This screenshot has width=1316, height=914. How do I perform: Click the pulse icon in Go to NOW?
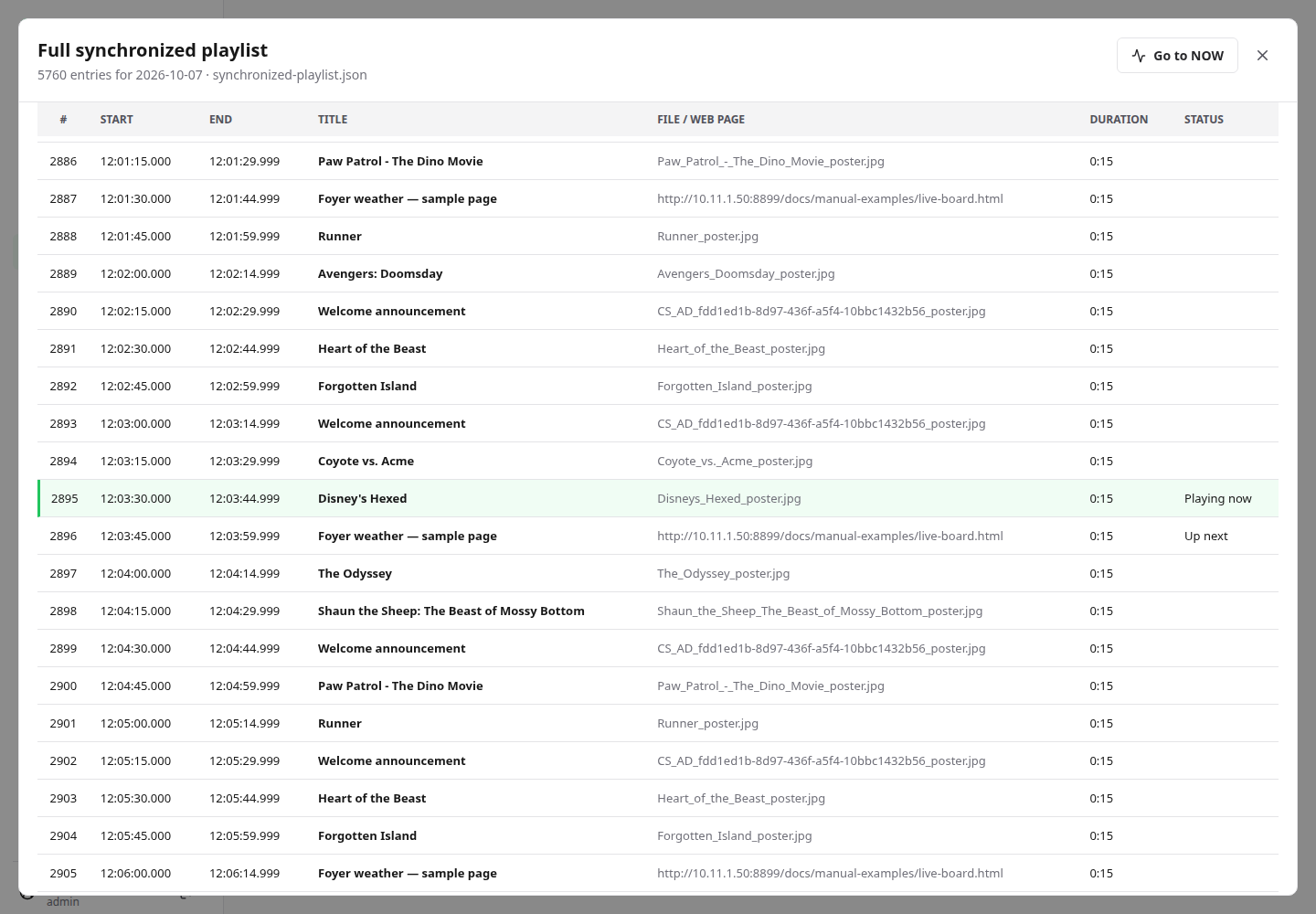coord(1139,56)
